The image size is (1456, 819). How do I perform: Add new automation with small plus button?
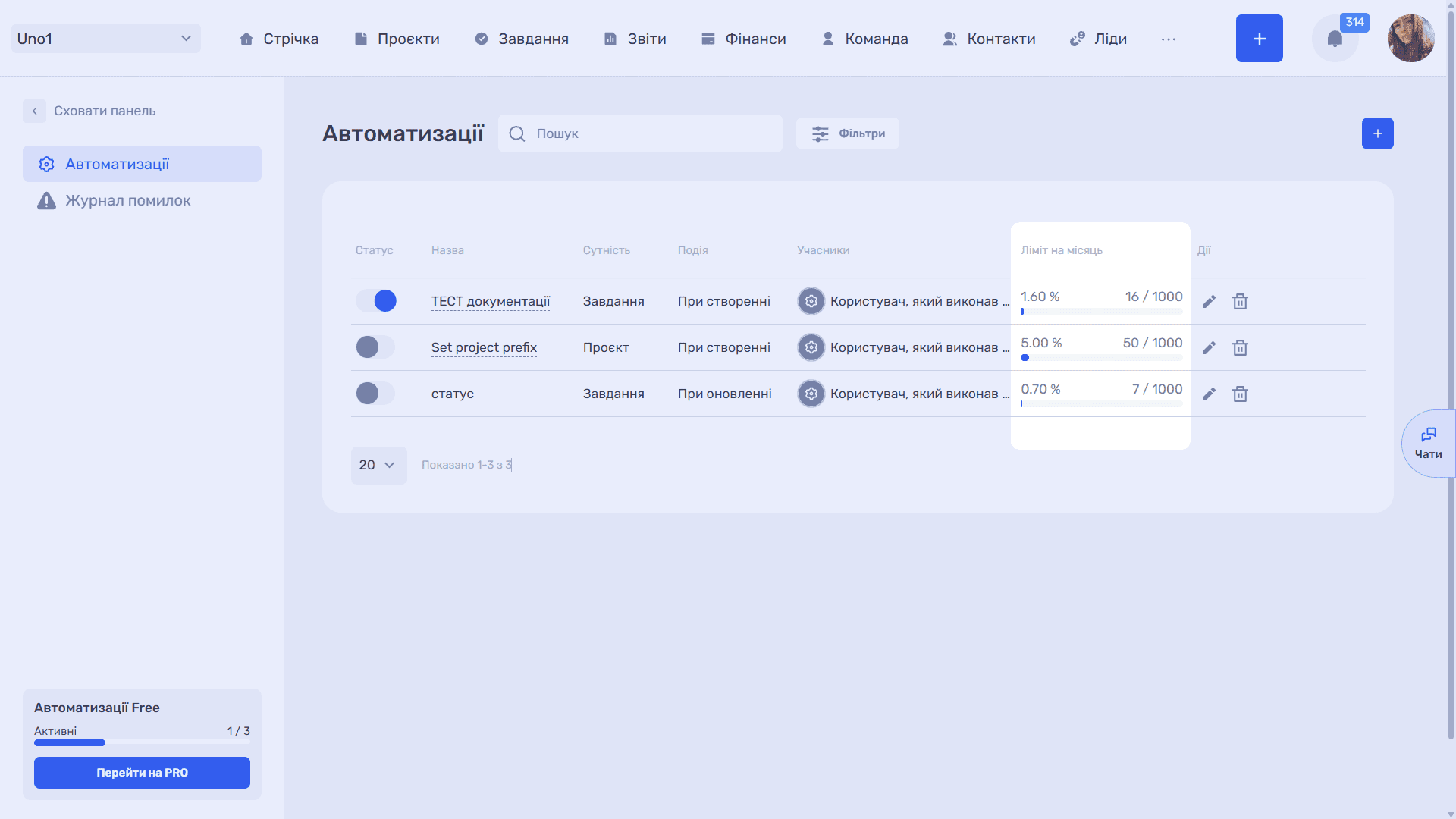[x=1377, y=133]
